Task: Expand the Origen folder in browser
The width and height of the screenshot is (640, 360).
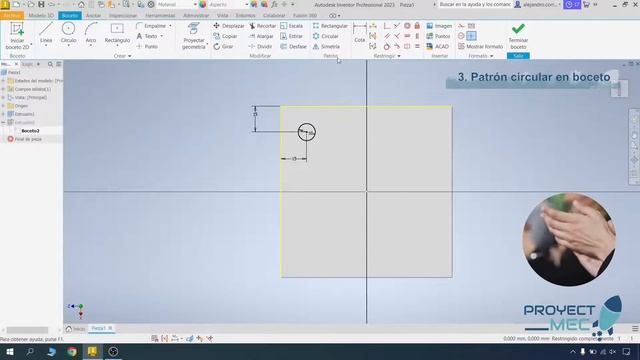Action: click(3, 106)
